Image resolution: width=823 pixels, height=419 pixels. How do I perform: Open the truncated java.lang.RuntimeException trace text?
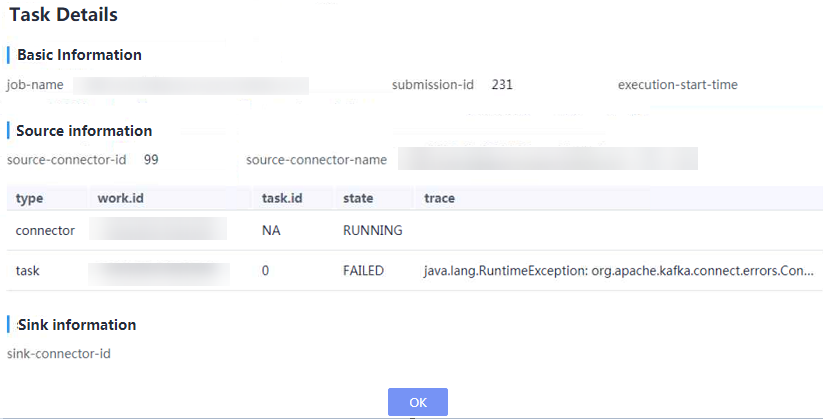point(619,271)
